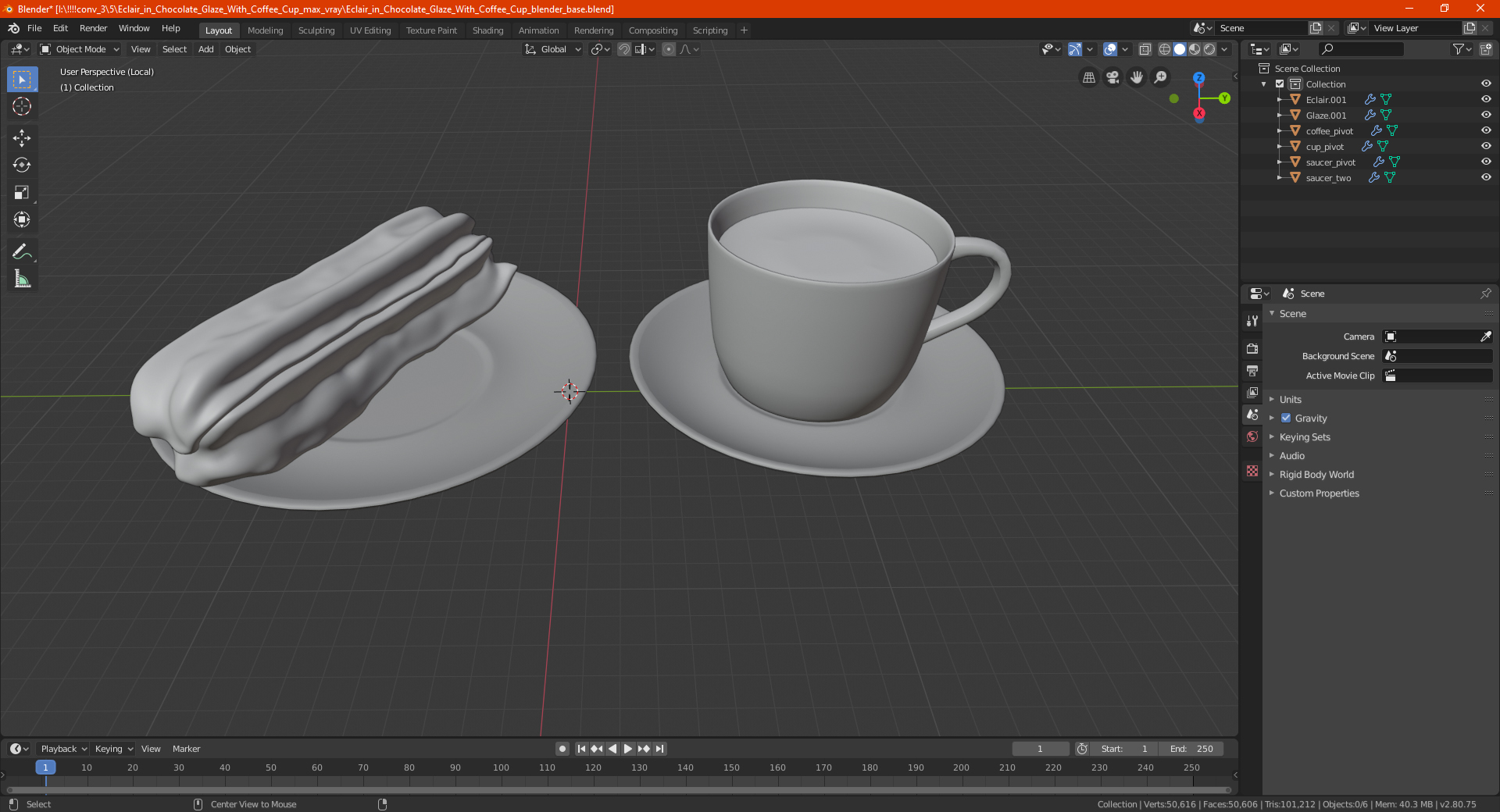
Task: Toggle camera view in the viewport
Action: tap(1112, 77)
